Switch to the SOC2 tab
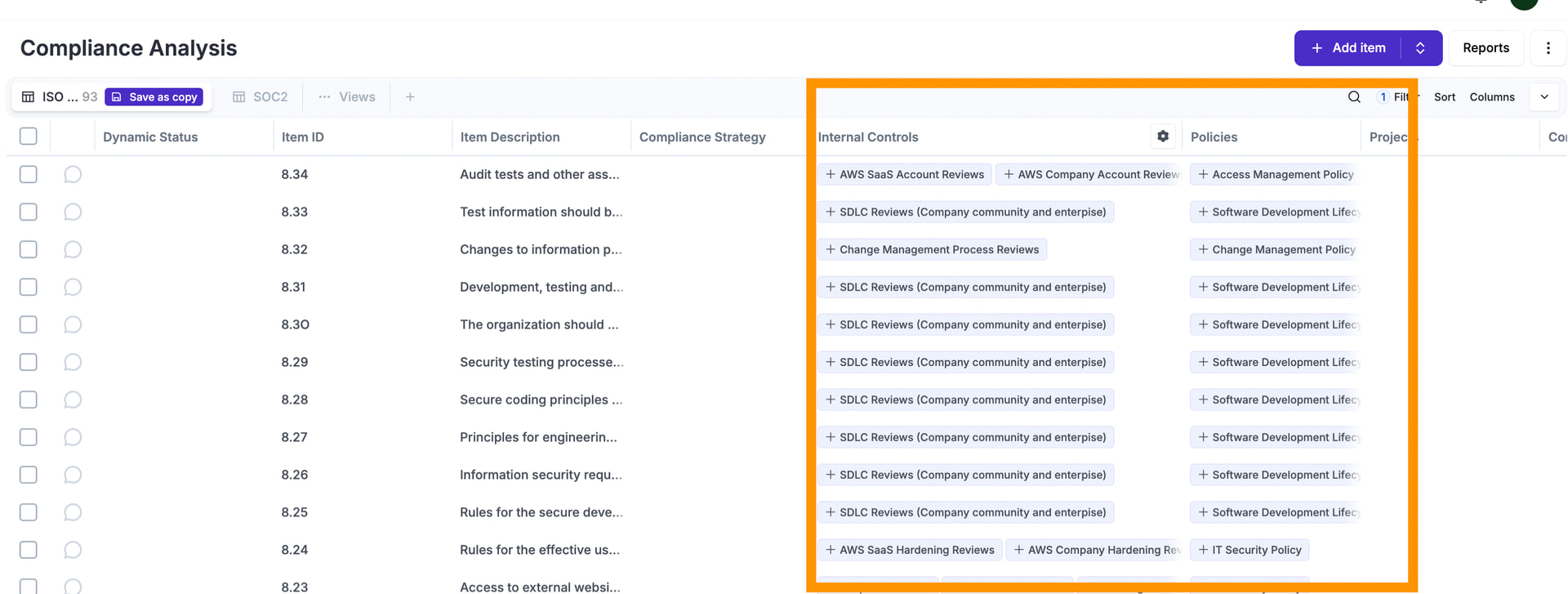1568x594 pixels. (261, 96)
